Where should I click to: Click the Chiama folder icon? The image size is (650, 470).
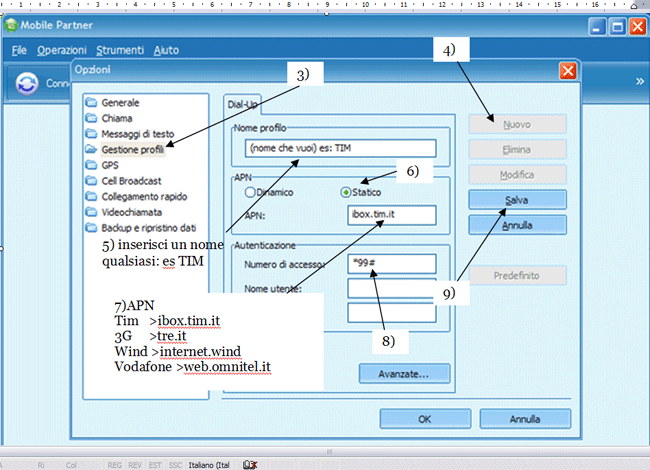pyautogui.click(x=90, y=118)
